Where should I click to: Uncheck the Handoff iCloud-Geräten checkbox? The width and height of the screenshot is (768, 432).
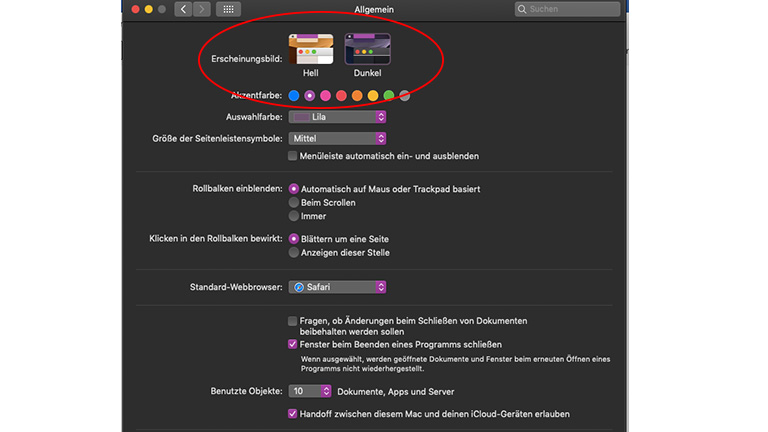click(x=293, y=414)
